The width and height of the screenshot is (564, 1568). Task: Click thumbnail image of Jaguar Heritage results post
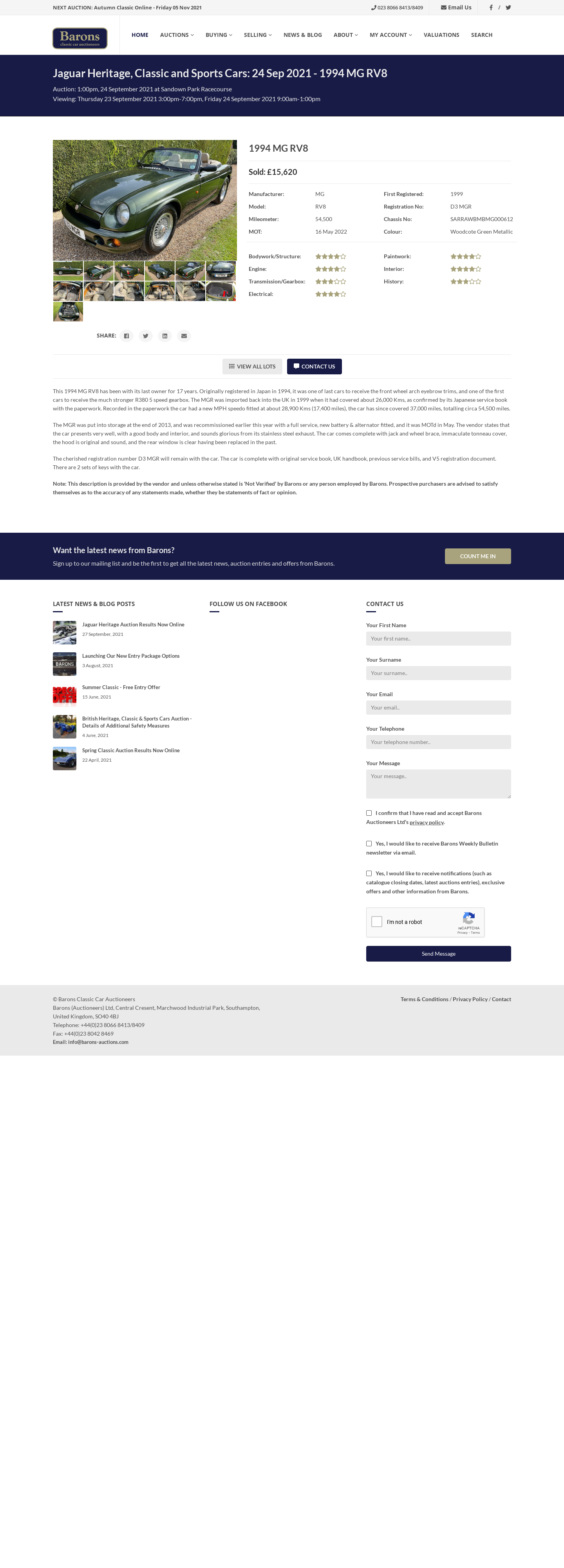click(x=65, y=632)
